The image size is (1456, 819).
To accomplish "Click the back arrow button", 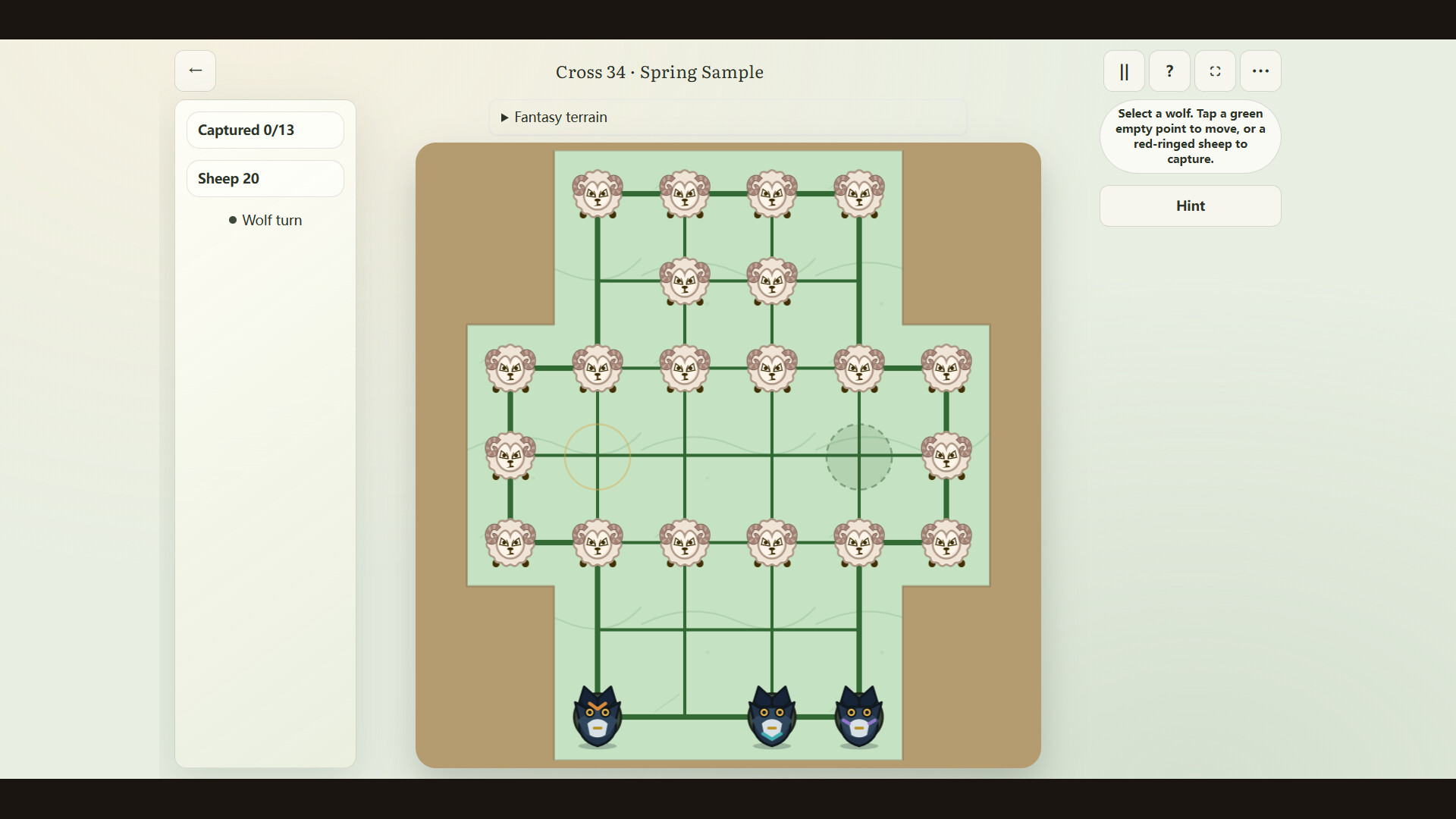I will [195, 71].
